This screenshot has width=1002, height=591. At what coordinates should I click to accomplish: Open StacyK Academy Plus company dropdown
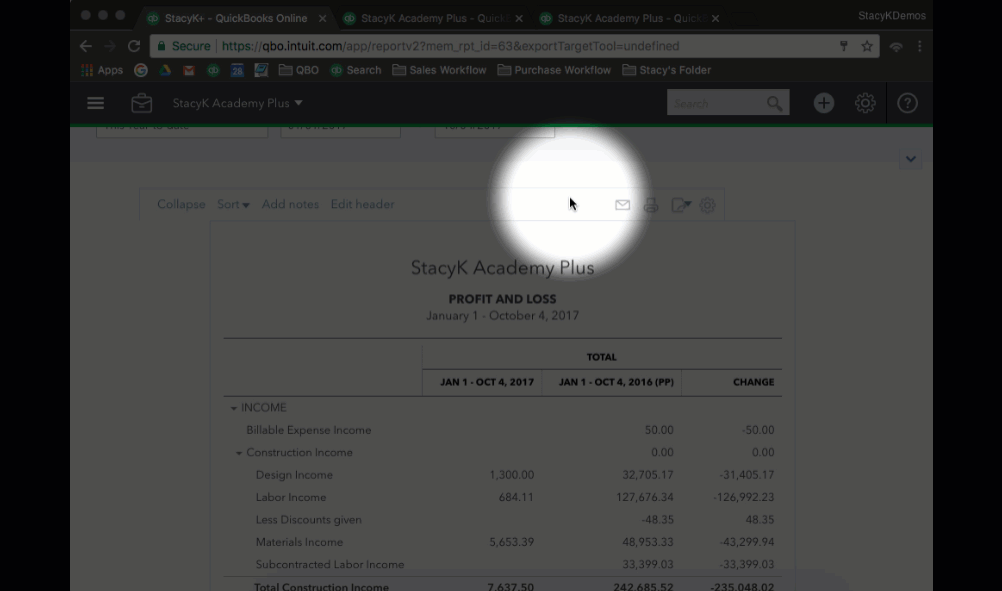point(237,103)
